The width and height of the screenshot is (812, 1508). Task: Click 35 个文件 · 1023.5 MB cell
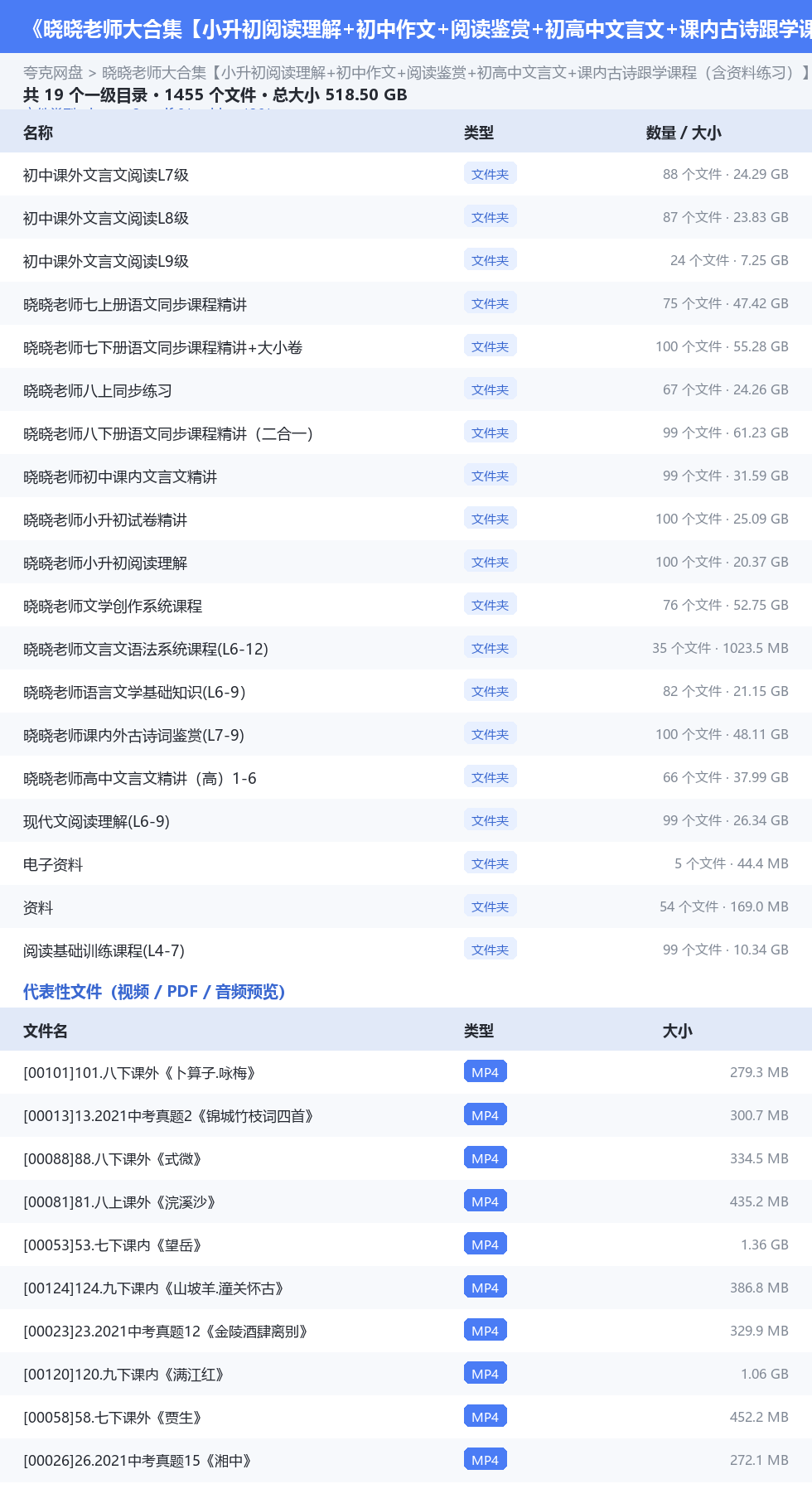[720, 648]
